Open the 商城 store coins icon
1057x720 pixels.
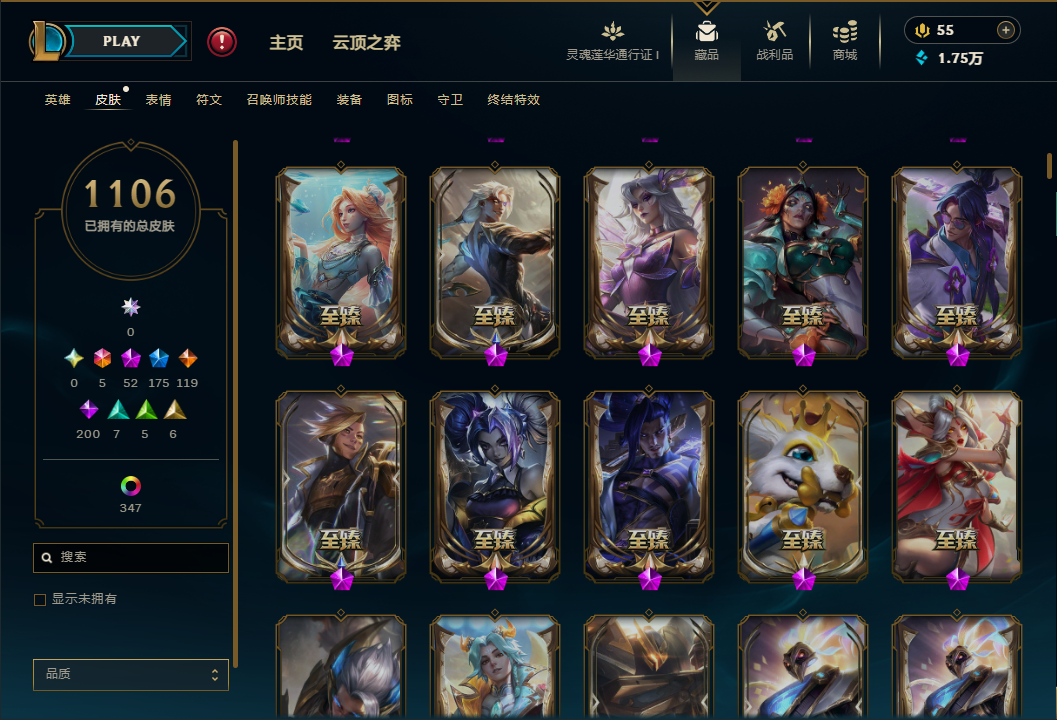pyautogui.click(x=845, y=31)
